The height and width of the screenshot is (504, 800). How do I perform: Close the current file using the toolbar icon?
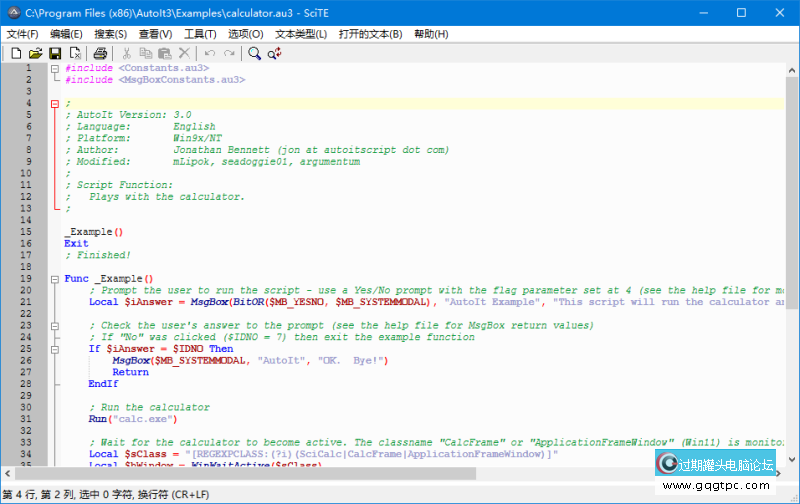coord(74,53)
